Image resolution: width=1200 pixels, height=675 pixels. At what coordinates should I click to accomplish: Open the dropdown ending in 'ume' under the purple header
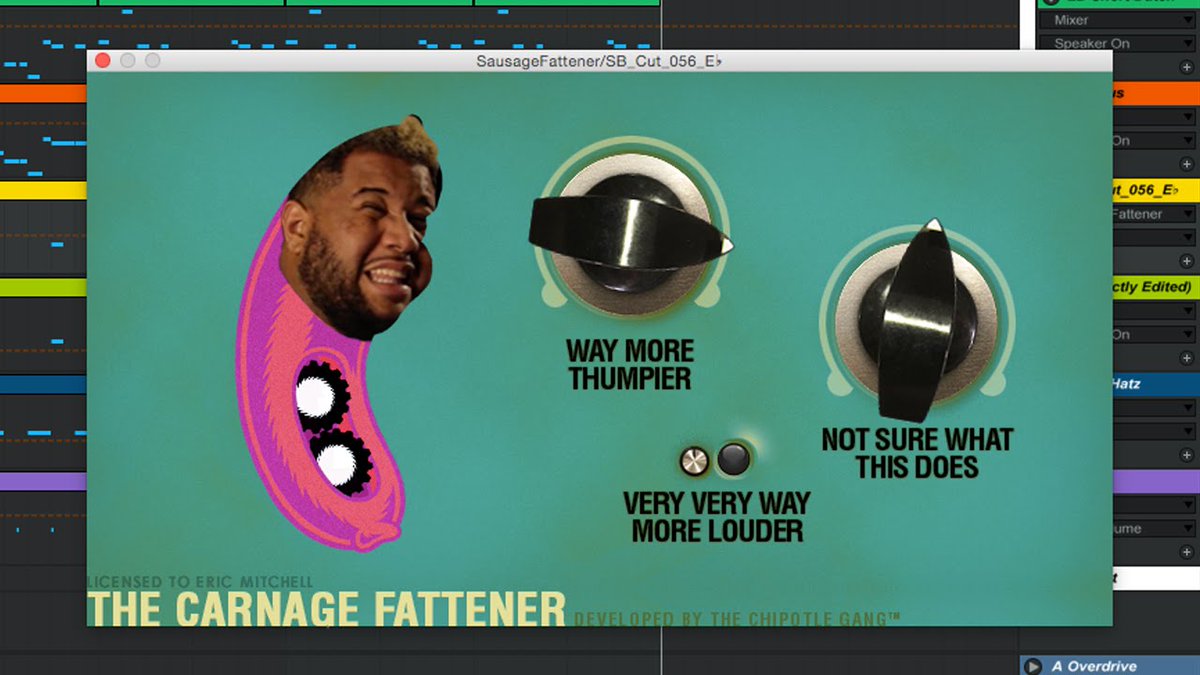point(1155,529)
